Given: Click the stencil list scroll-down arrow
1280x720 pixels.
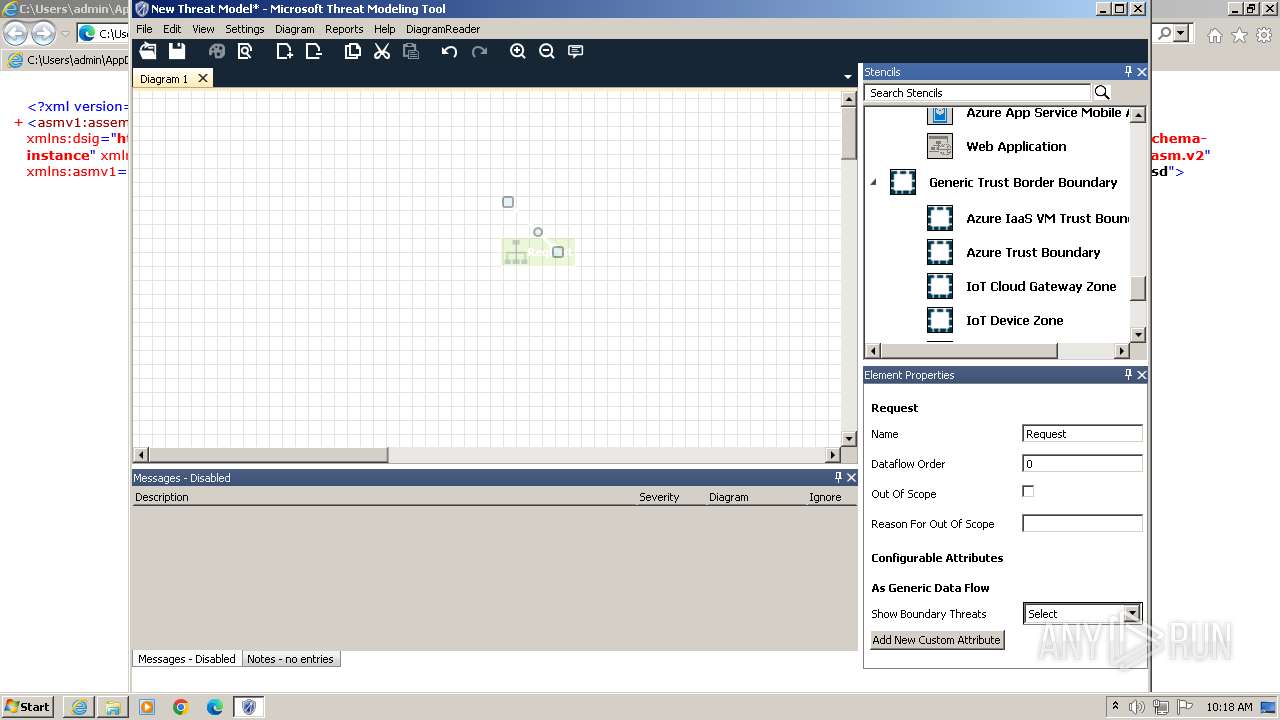Looking at the screenshot, I should (x=1138, y=334).
